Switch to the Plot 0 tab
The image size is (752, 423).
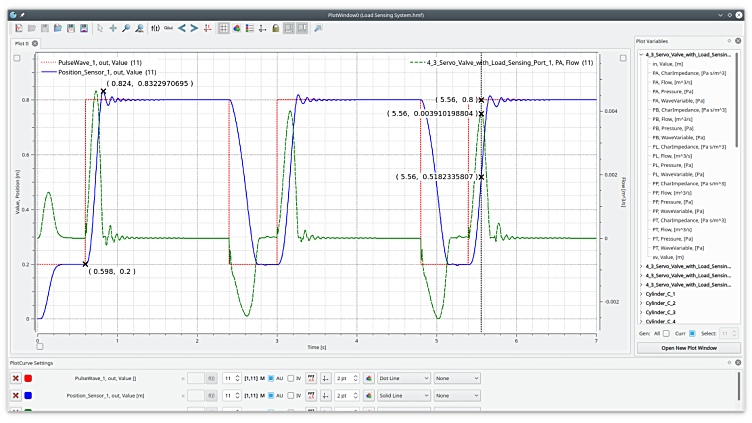(21, 44)
